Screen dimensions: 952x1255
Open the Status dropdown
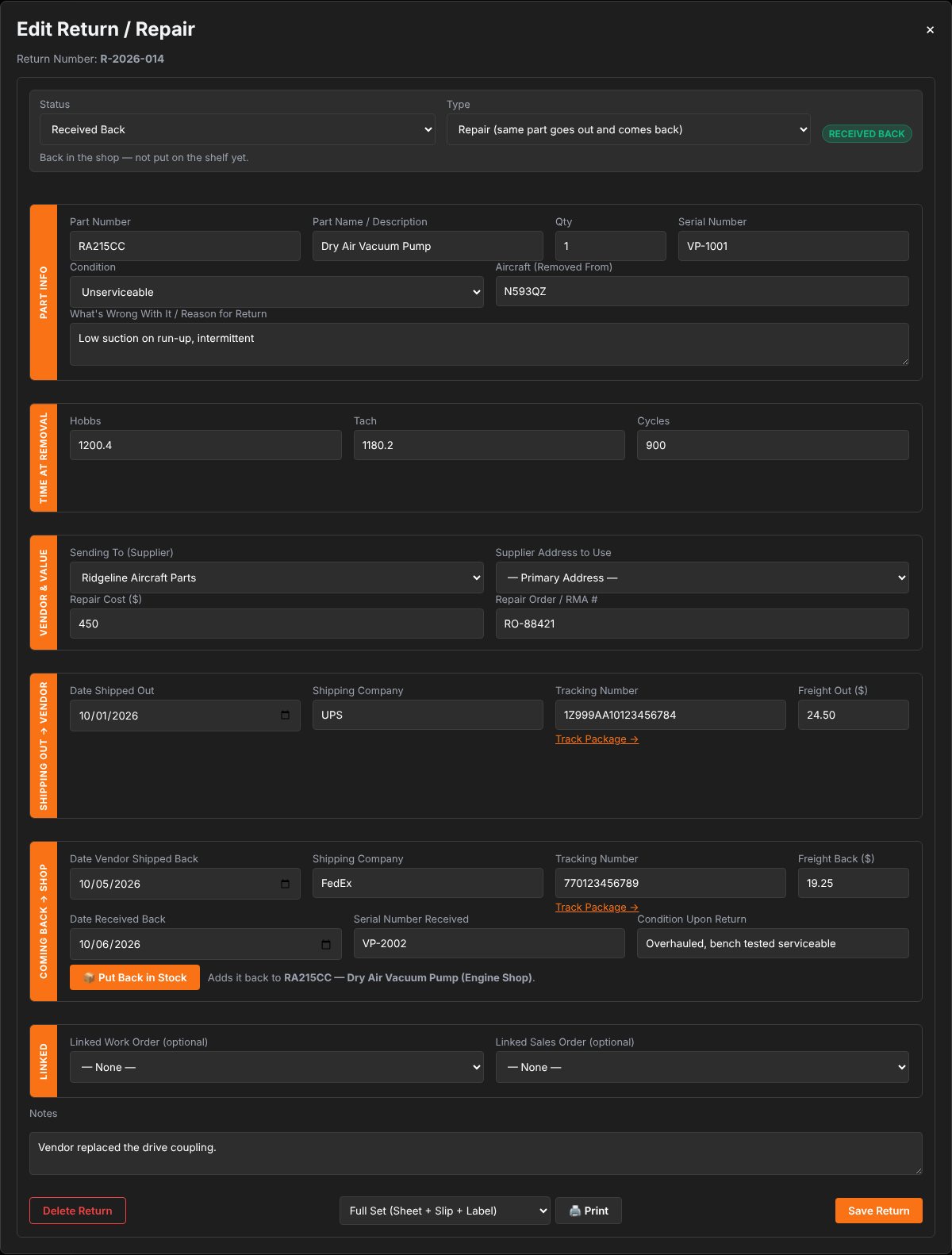click(x=237, y=129)
